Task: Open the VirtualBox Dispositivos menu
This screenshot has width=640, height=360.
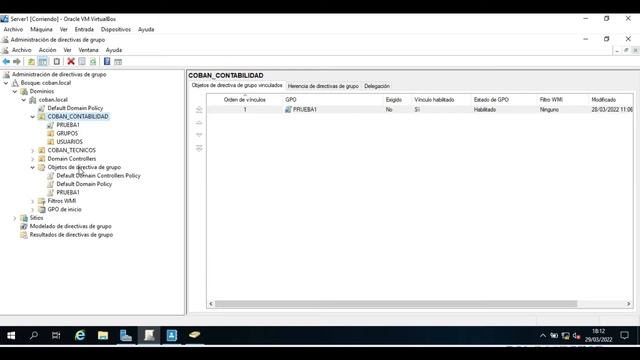Action: tap(116, 29)
